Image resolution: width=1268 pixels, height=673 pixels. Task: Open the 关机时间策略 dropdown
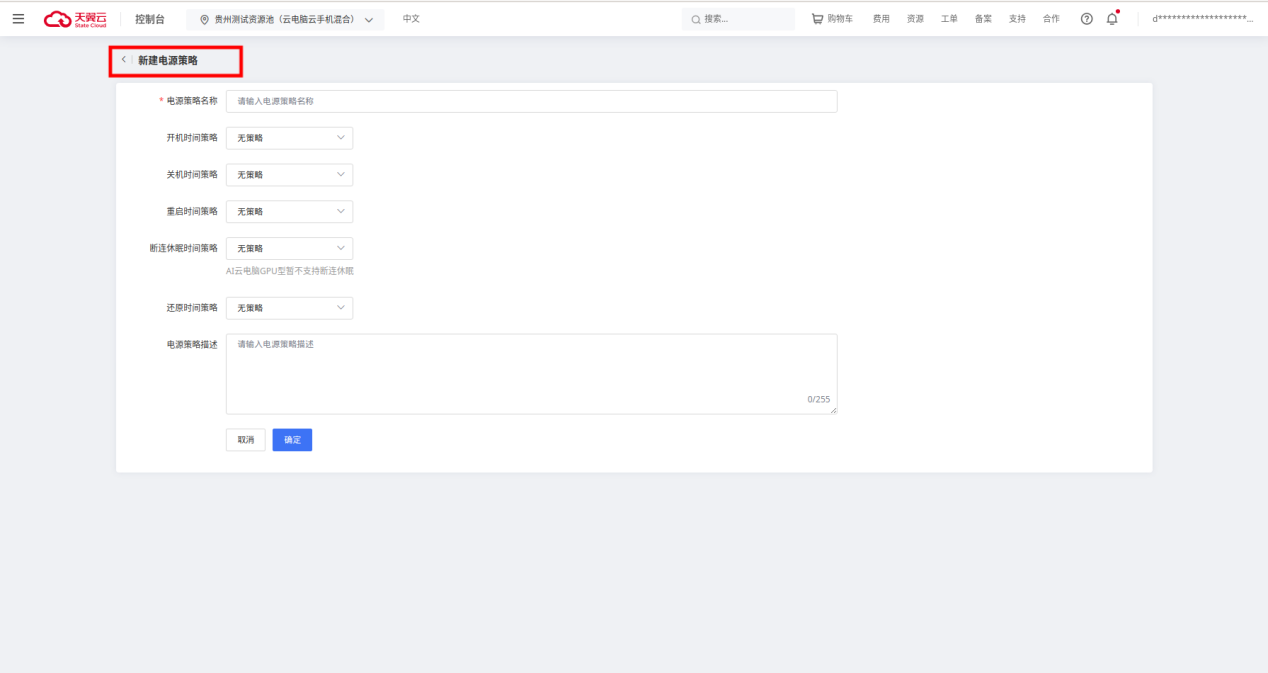[x=289, y=175]
